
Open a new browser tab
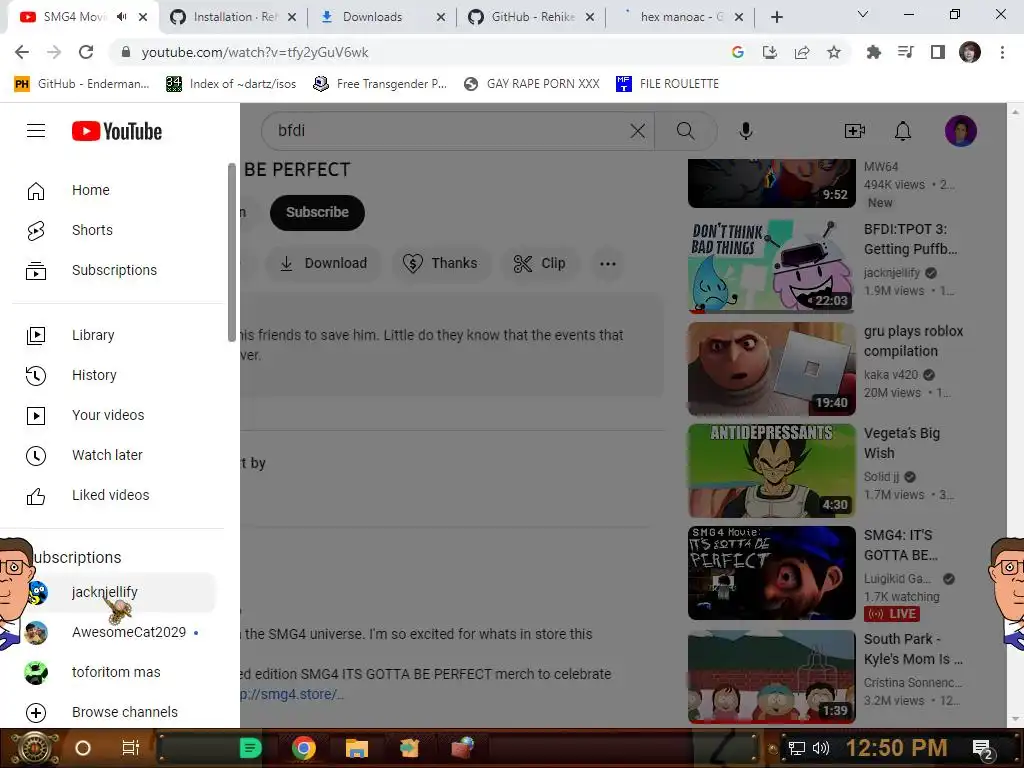(x=776, y=18)
